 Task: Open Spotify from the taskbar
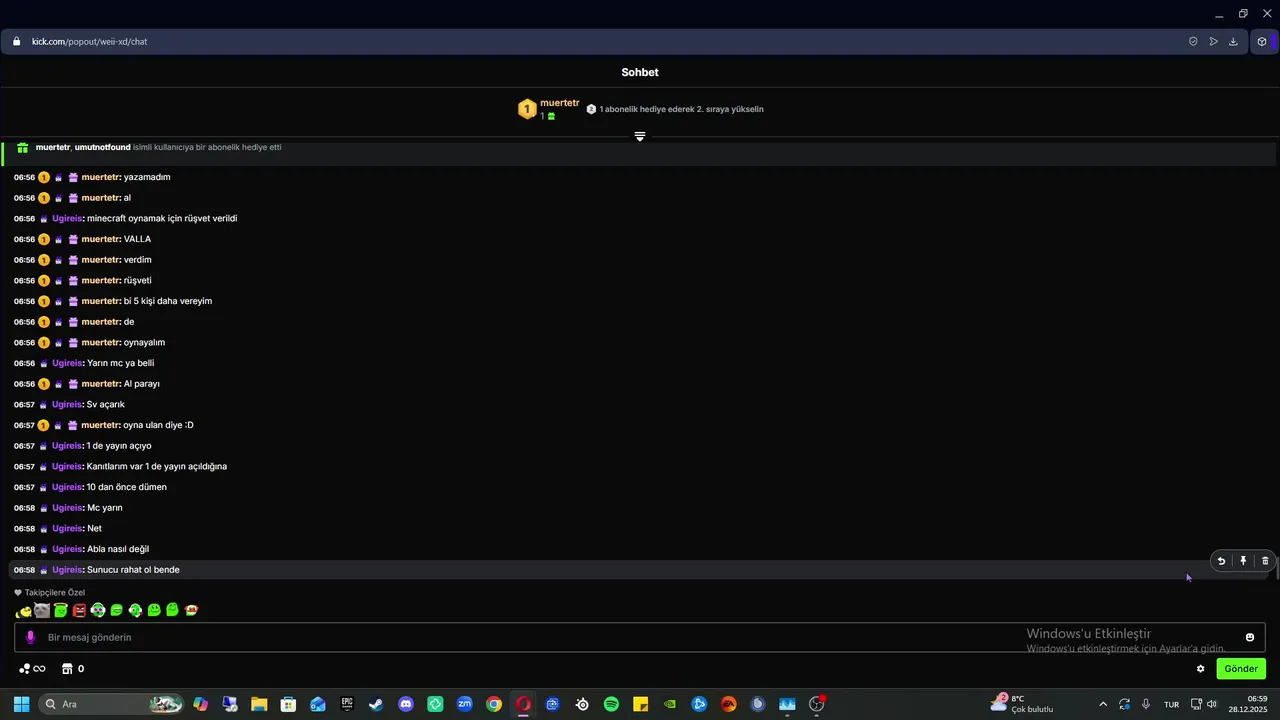(x=611, y=704)
